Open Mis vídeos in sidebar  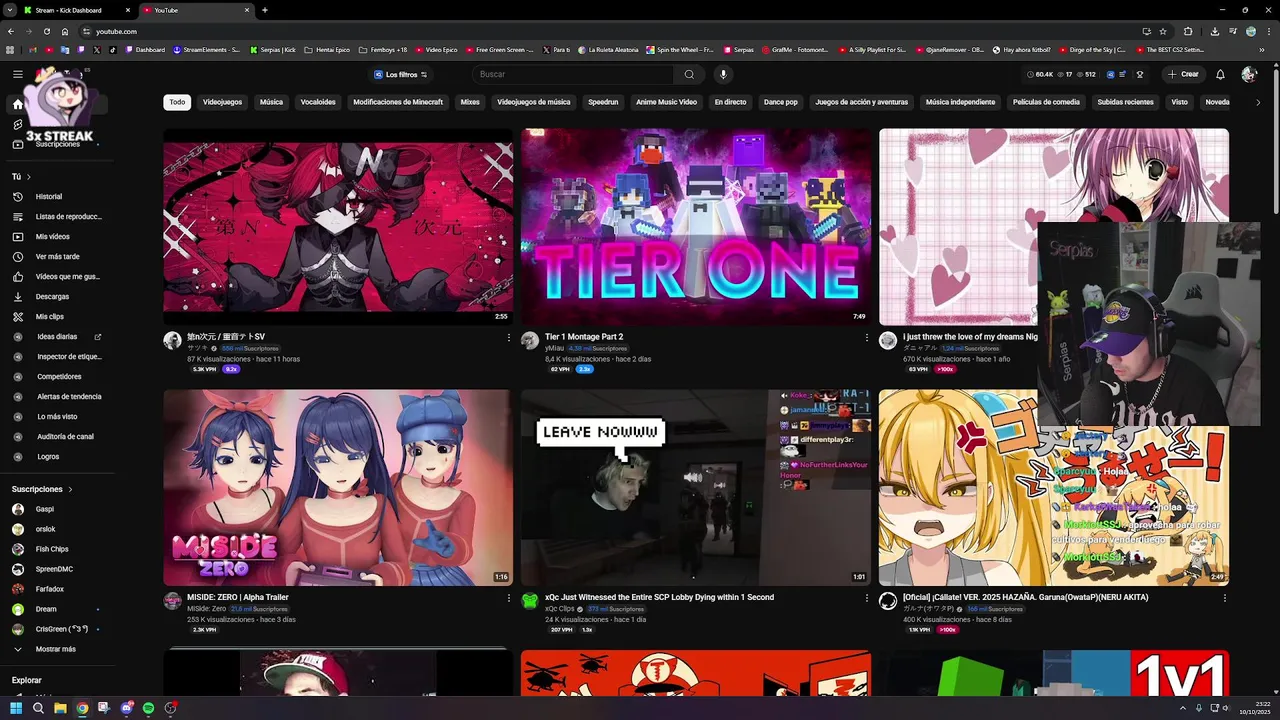(x=54, y=237)
